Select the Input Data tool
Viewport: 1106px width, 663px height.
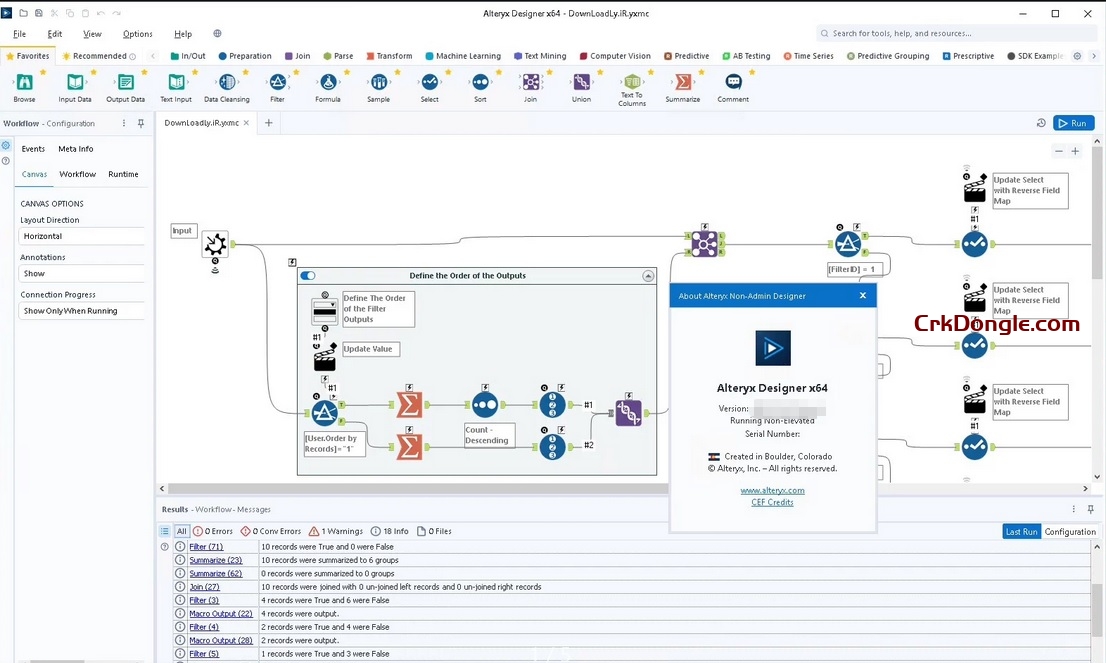click(x=74, y=88)
